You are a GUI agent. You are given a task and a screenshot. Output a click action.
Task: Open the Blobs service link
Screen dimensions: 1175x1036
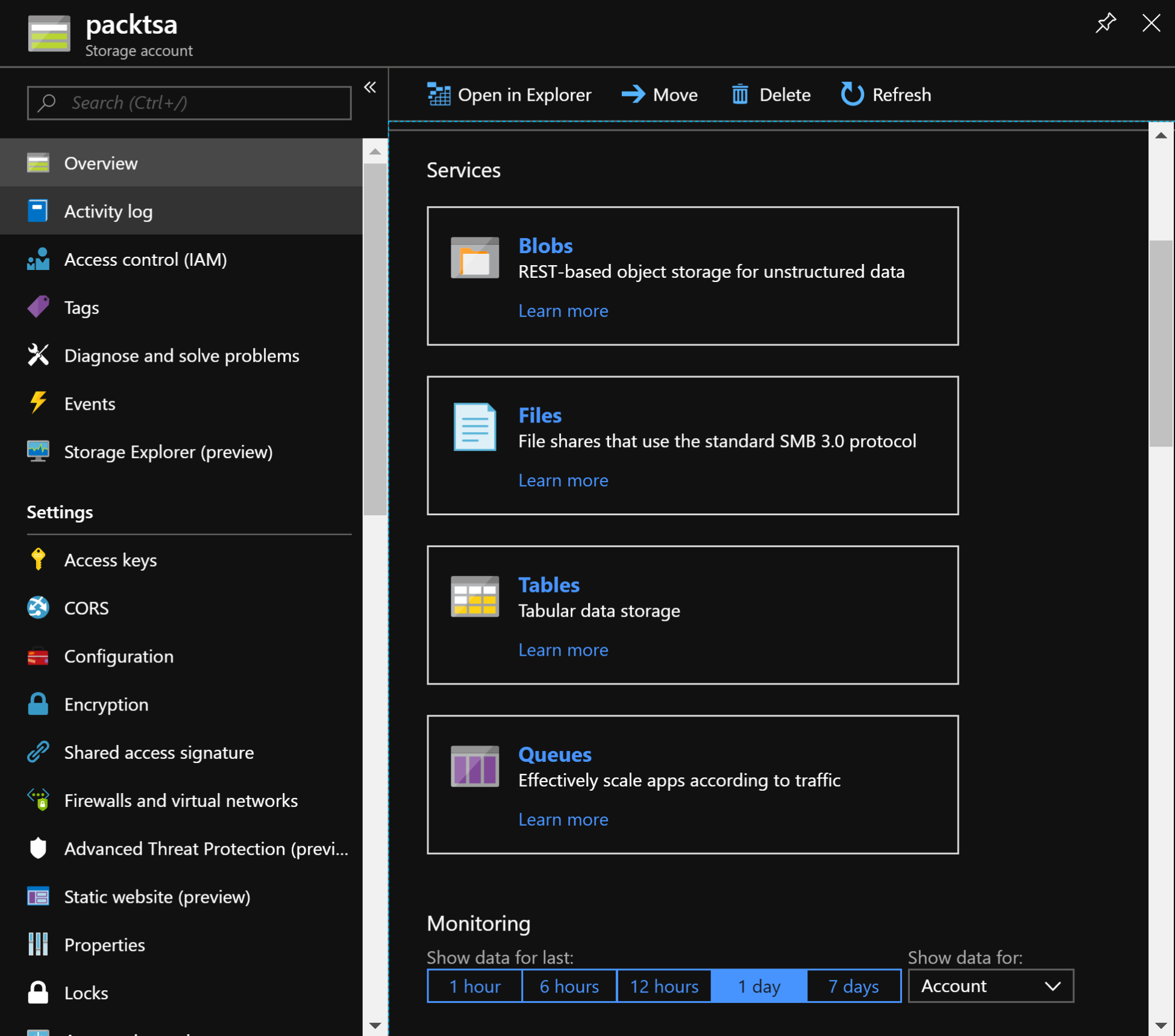(545, 245)
